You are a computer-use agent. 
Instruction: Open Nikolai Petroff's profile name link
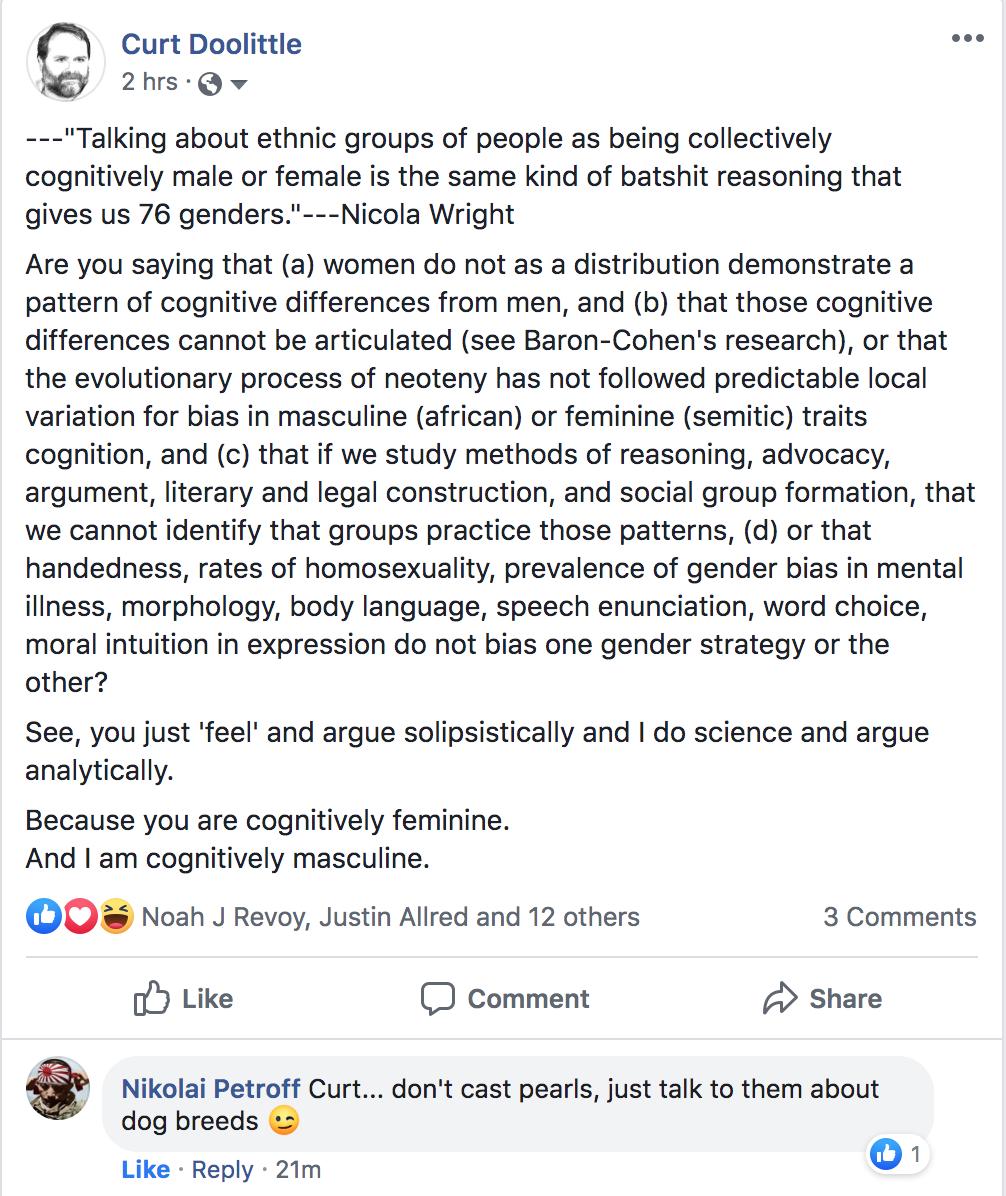(211, 1088)
